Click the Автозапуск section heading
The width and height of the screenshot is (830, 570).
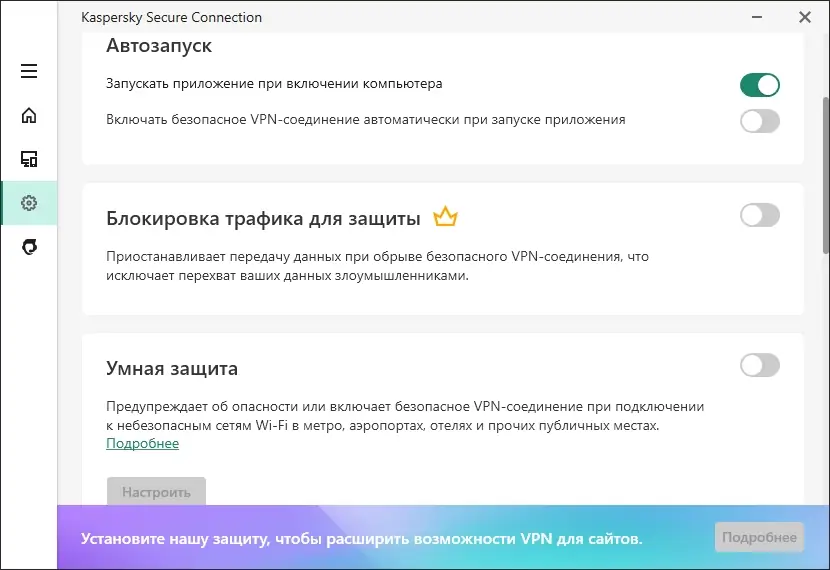pos(159,46)
